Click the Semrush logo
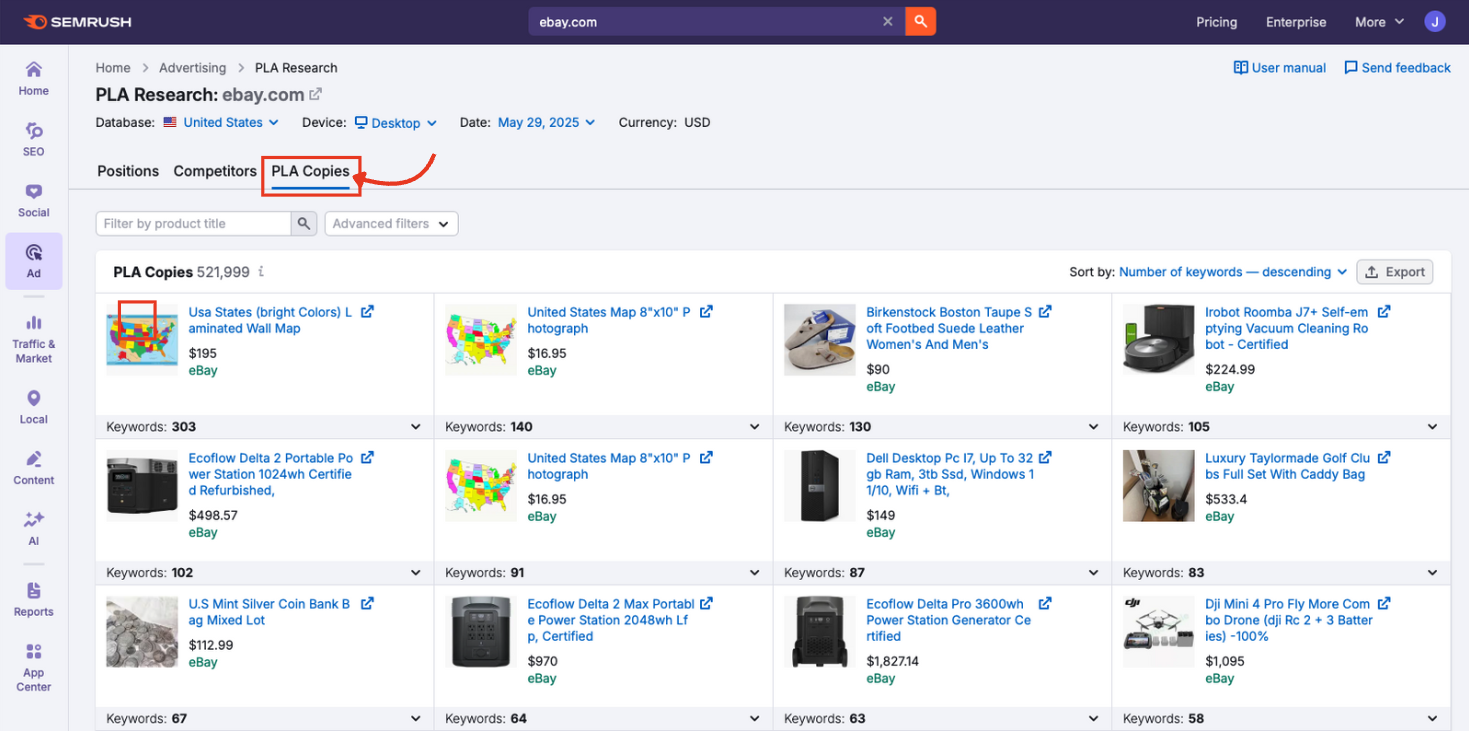This screenshot has height=731, width=1469. (x=77, y=21)
